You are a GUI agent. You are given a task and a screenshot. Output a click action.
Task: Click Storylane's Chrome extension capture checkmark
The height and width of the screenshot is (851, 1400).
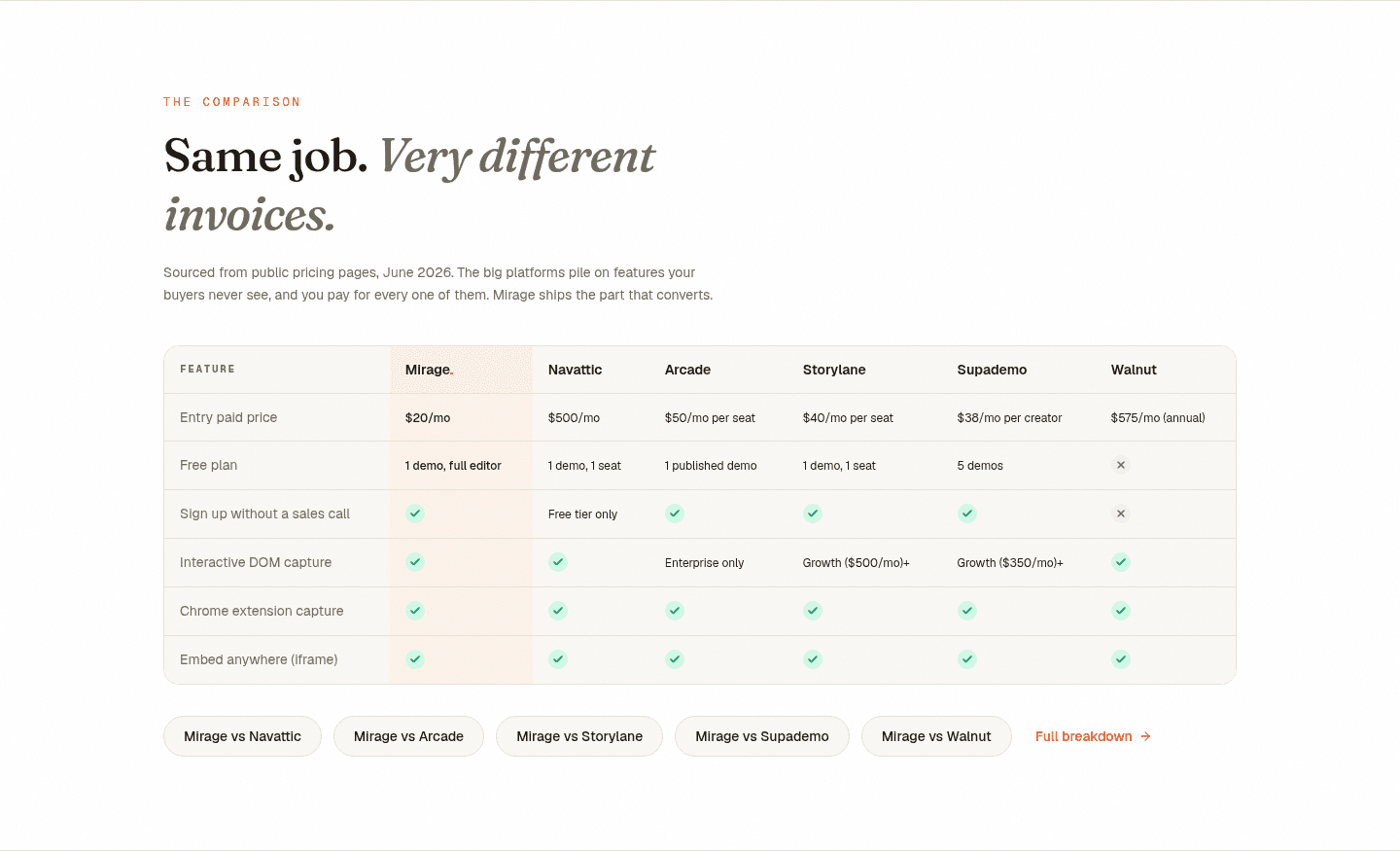(813, 611)
